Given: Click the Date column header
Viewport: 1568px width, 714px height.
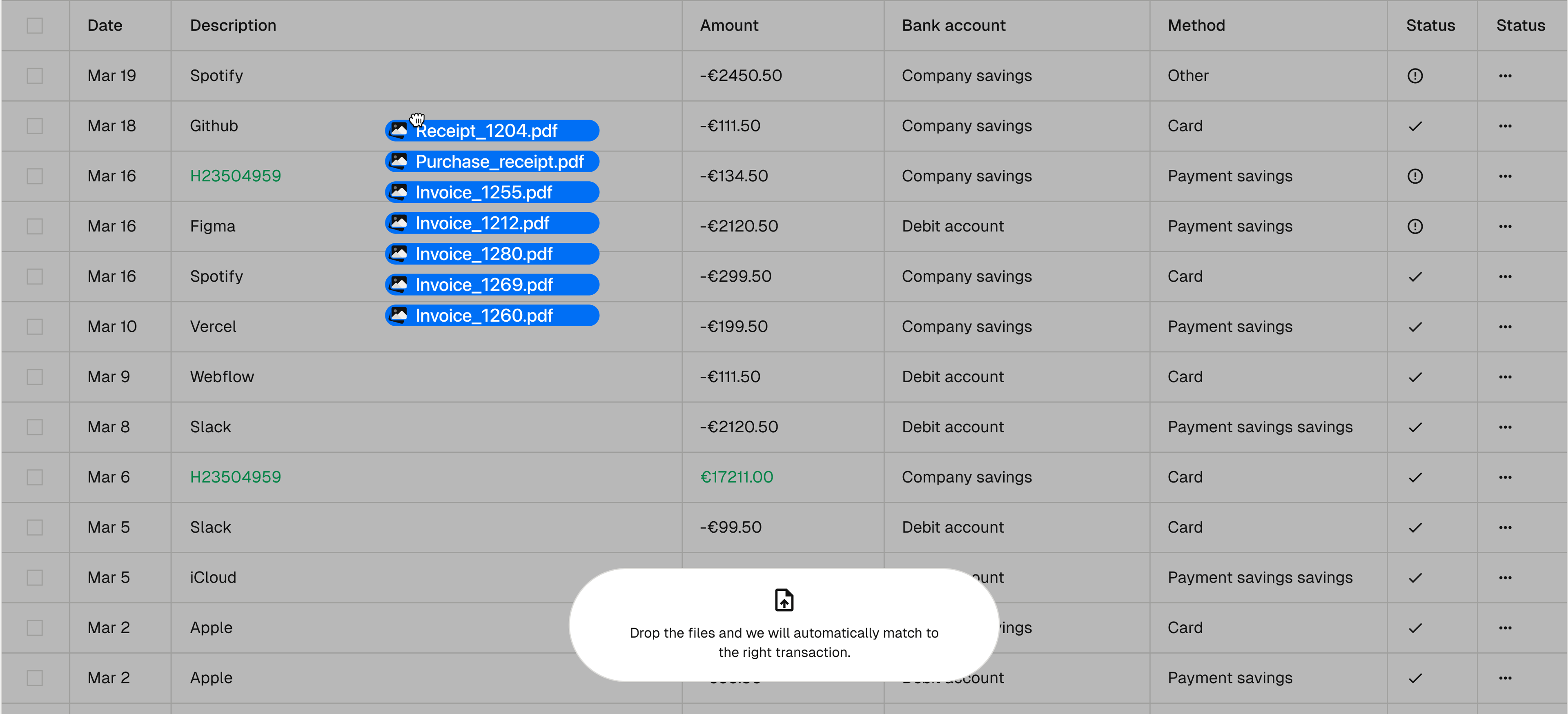Looking at the screenshot, I should click(x=105, y=26).
